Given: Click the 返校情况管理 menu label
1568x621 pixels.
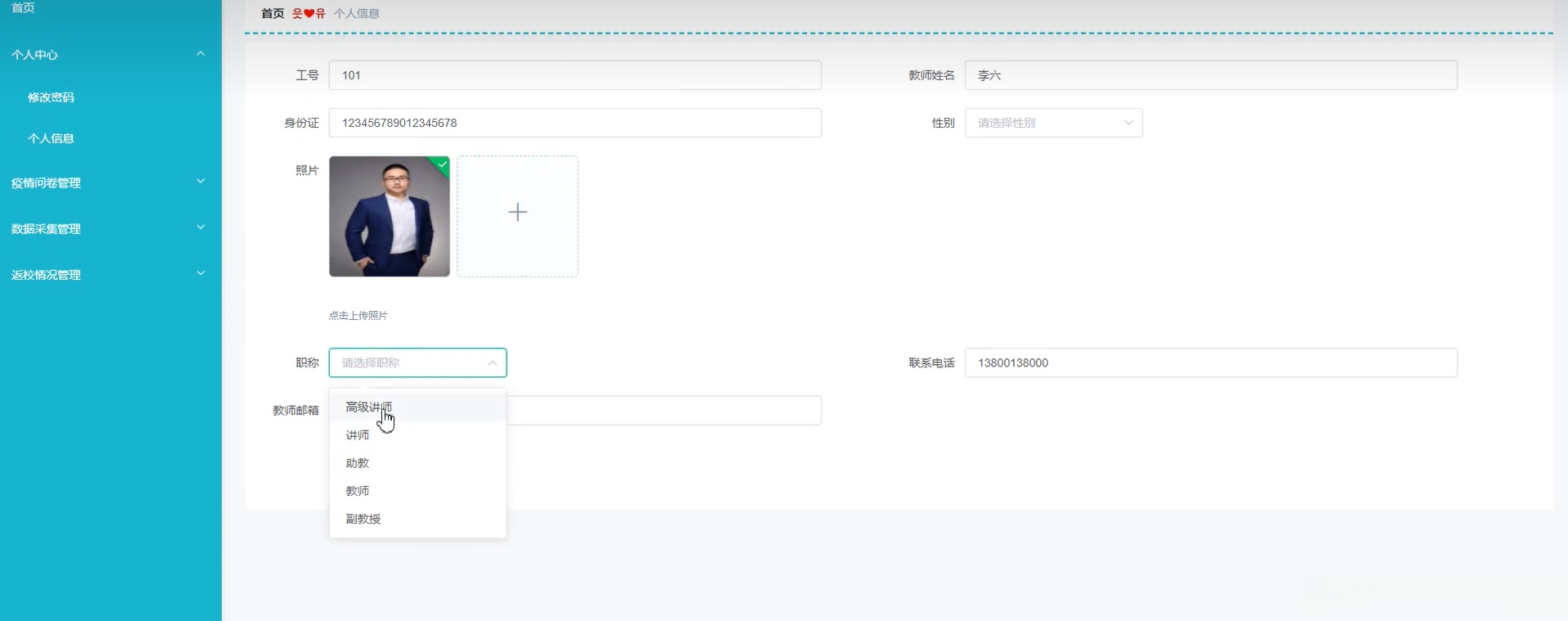Looking at the screenshot, I should (46, 275).
